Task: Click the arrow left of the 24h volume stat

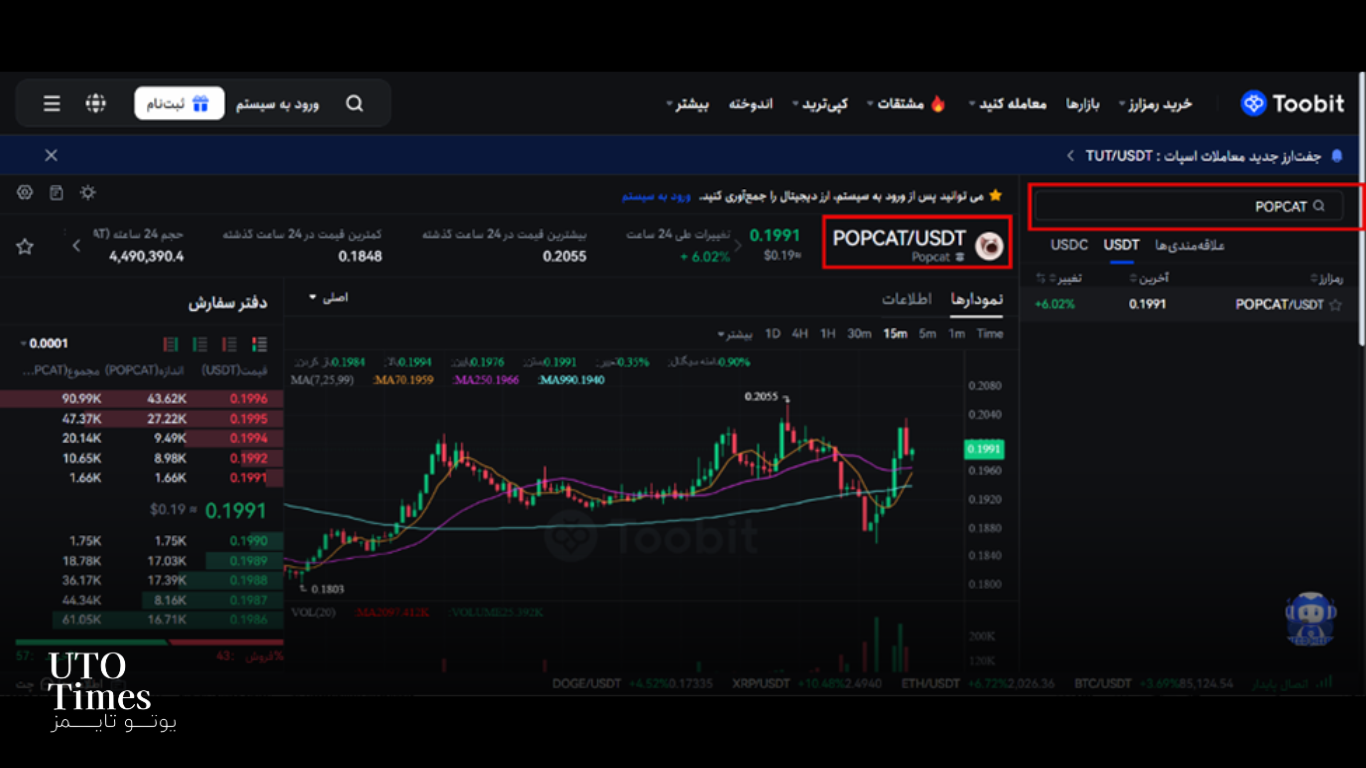Action: 76,246
